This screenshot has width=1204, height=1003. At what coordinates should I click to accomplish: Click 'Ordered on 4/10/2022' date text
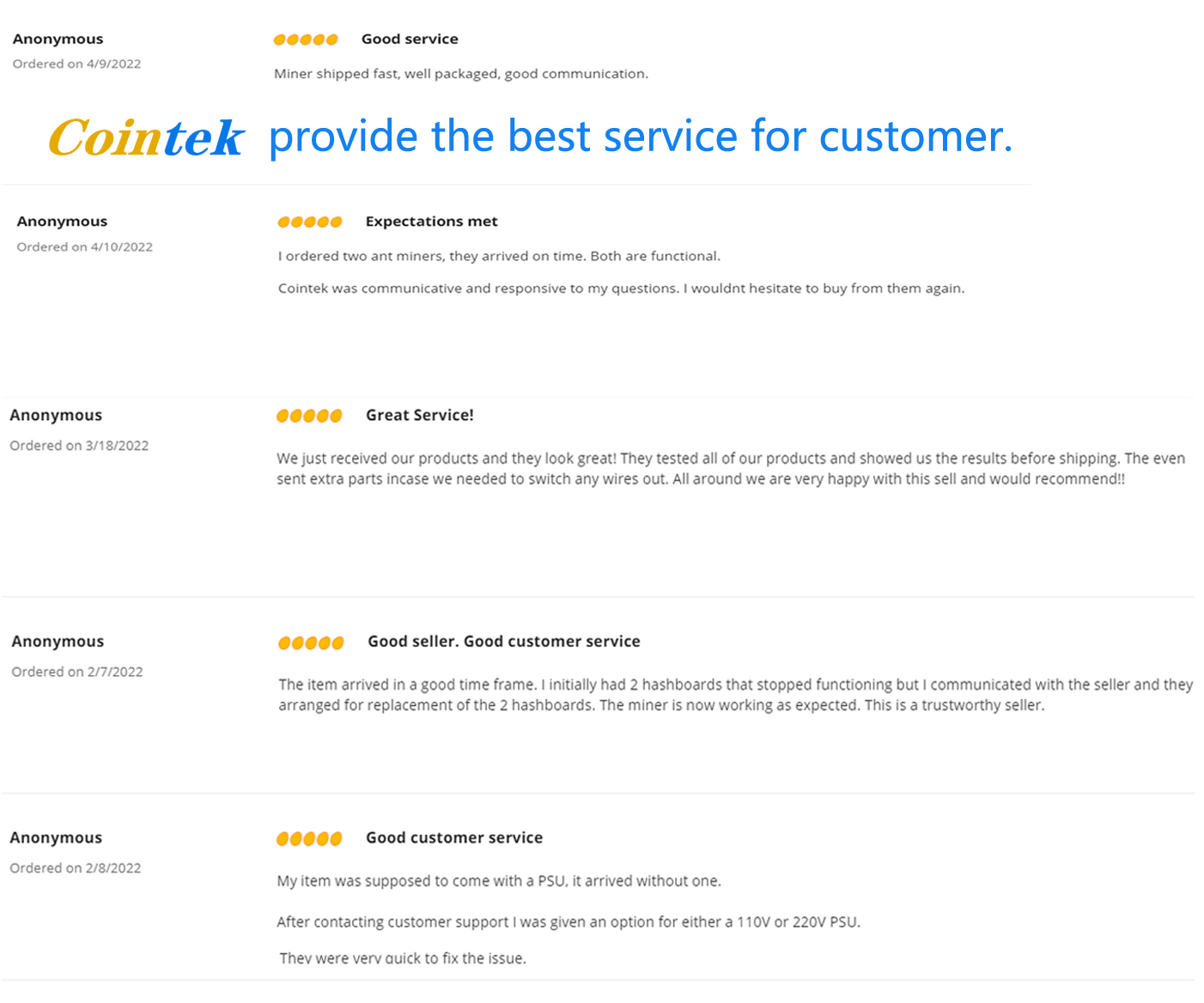85,247
